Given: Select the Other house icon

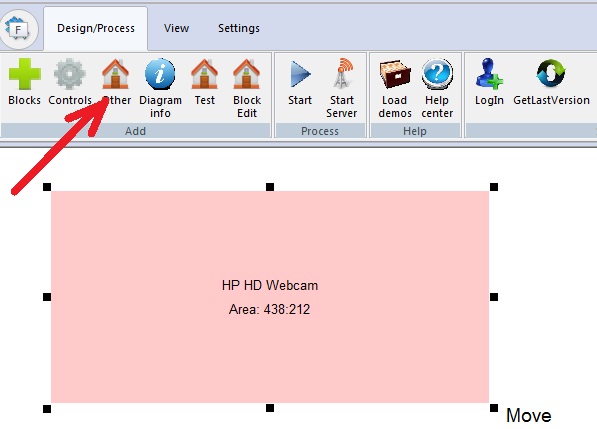Looking at the screenshot, I should coord(115,74).
